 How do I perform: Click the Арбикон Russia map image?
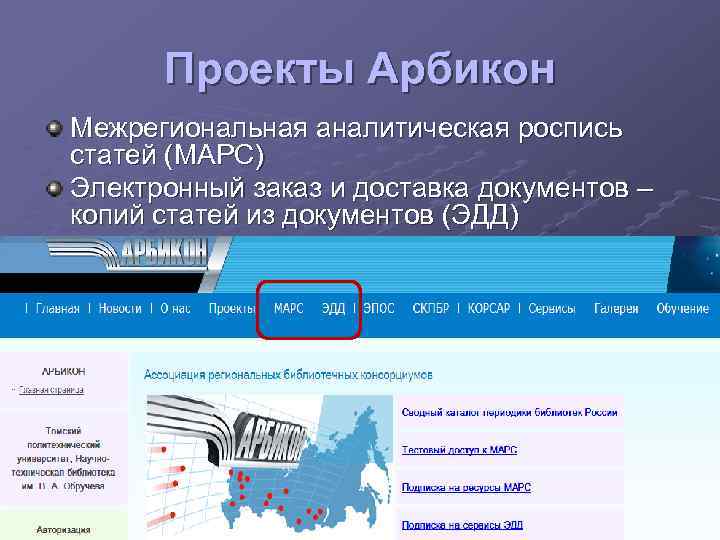(270, 466)
